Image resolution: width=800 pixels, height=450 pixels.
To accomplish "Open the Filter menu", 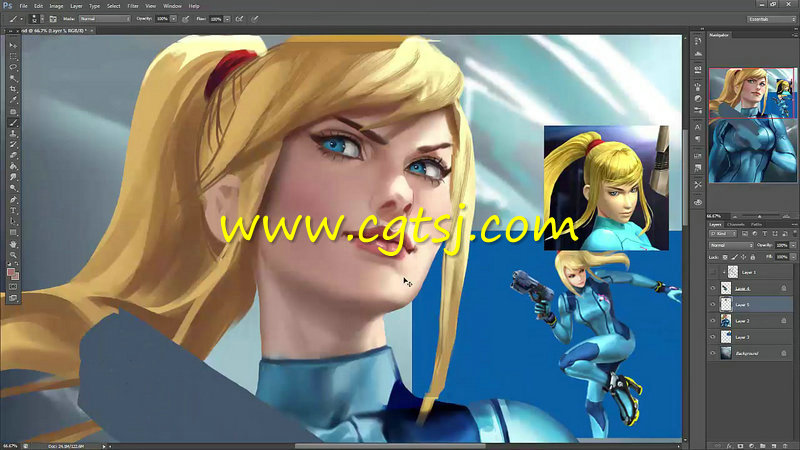I will [x=133, y=6].
